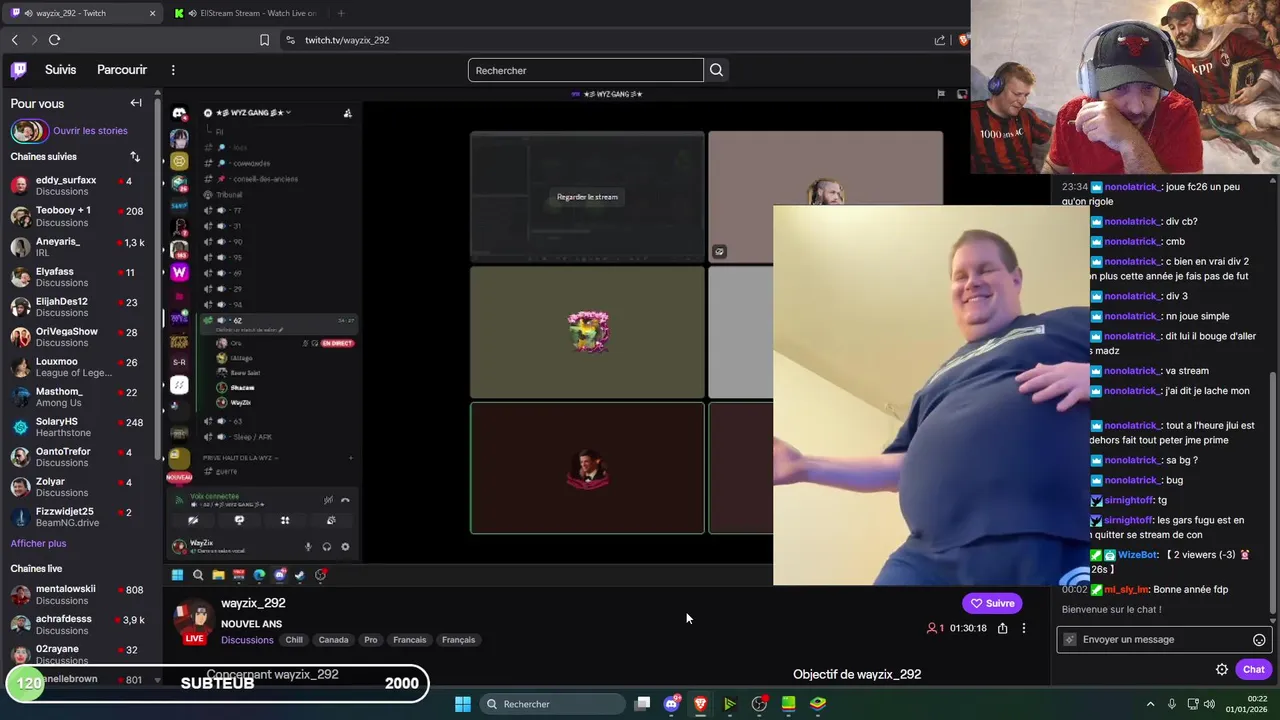Viewport: 1280px width, 720px height.
Task: Click Regarder le stream in Discord tile
Action: pos(587,197)
